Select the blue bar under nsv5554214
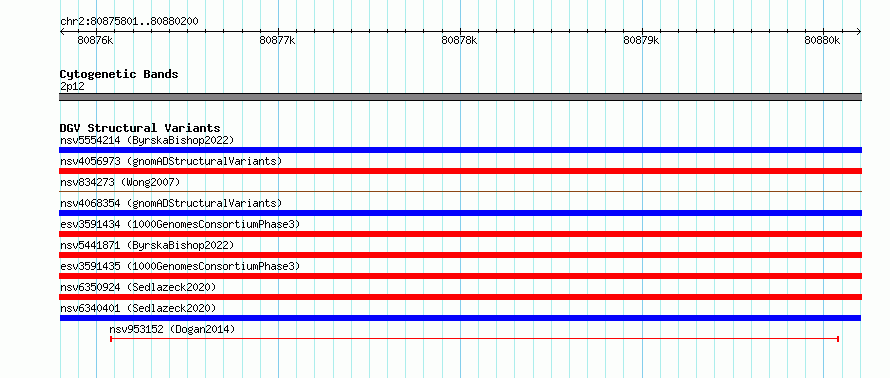Image resolution: width=890 pixels, height=378 pixels. (460, 150)
